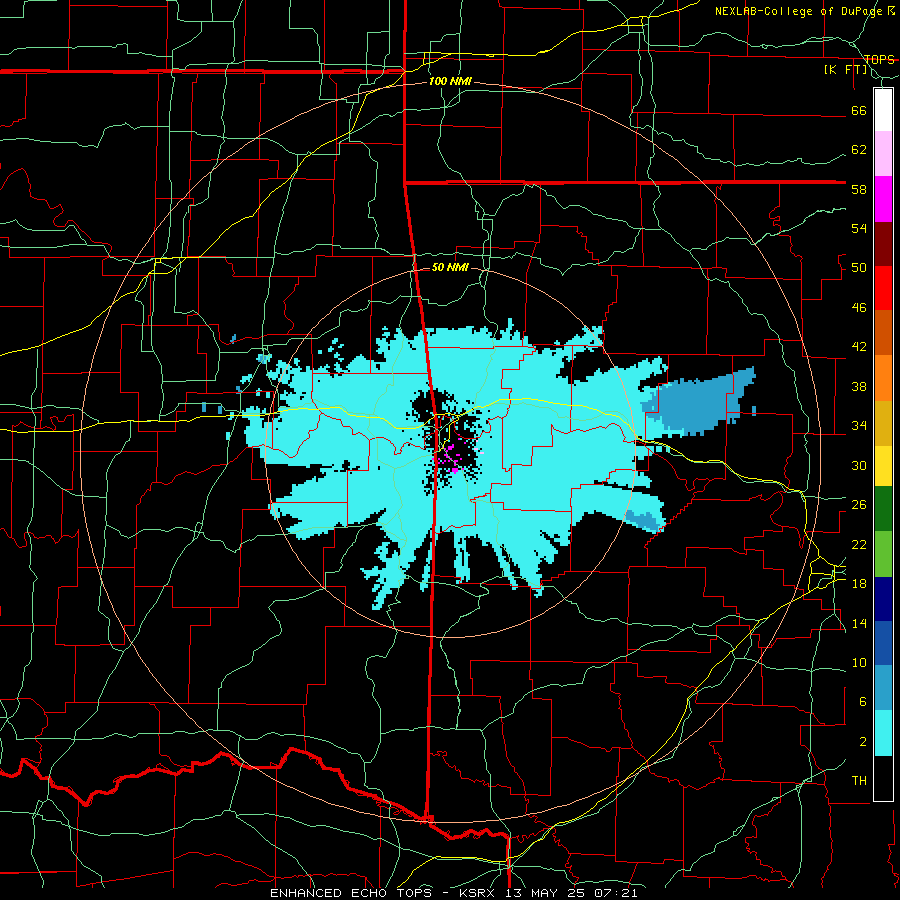Click the navy blue legend swatch
The height and width of the screenshot is (900, 900).
883,599
